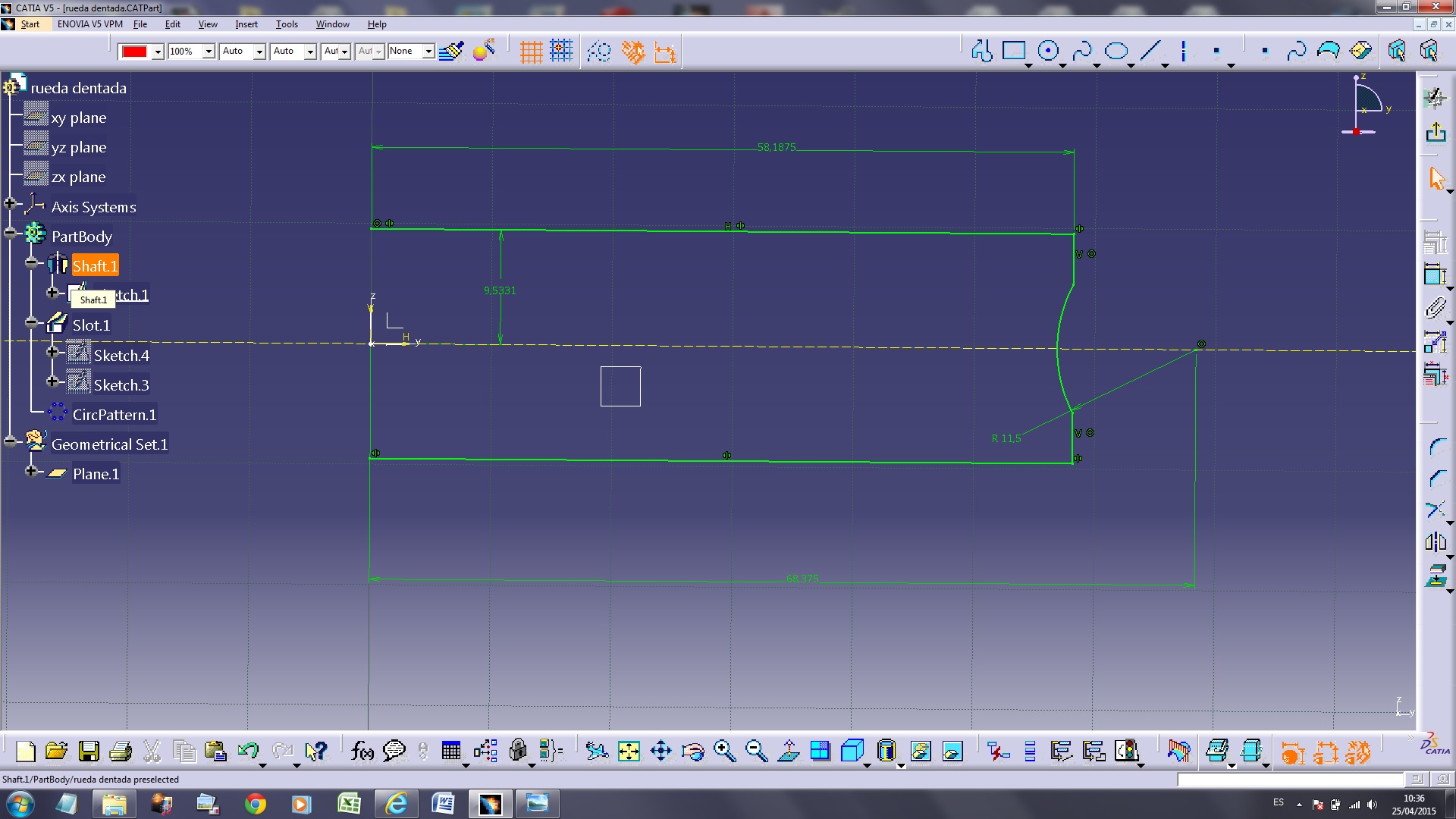The height and width of the screenshot is (819, 1456).
Task: Select the Ellipse sketch tool
Action: [1116, 51]
